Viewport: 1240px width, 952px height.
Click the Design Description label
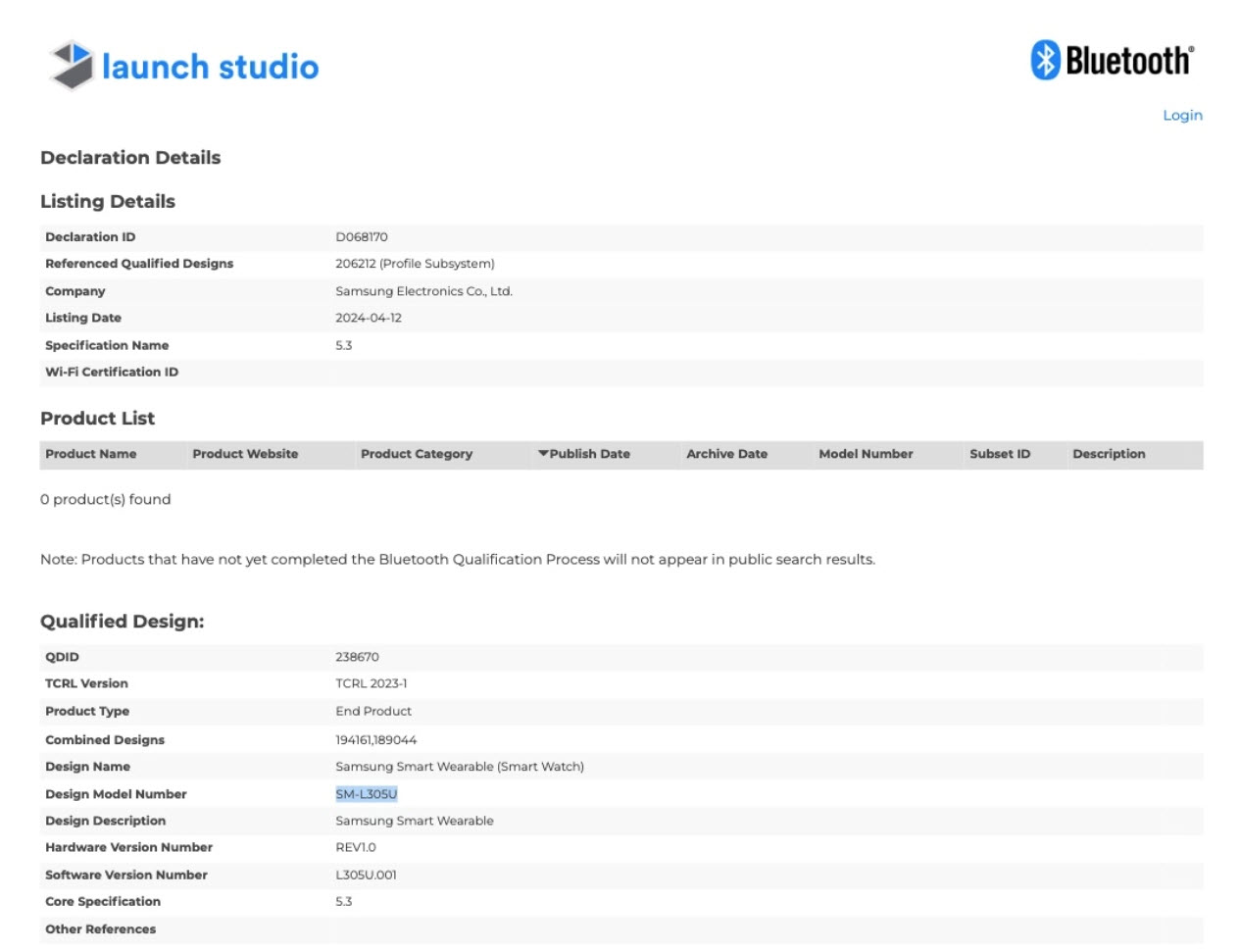click(x=106, y=821)
